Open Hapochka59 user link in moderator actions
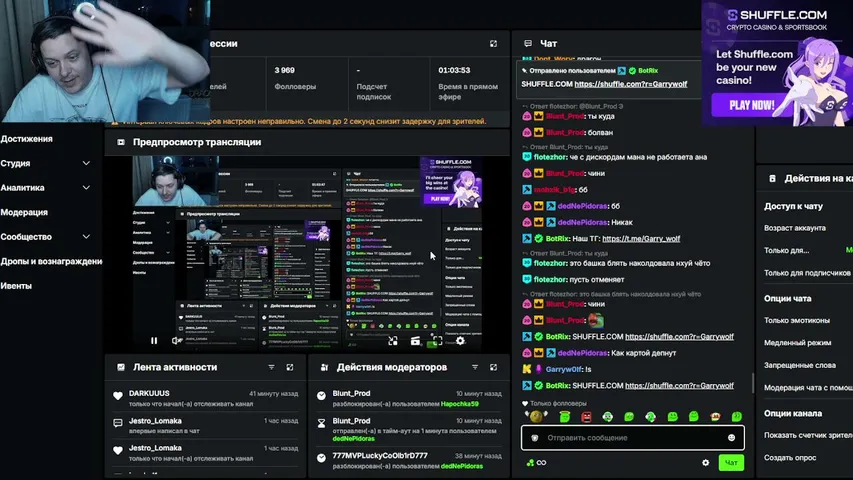Screen dimensions: 853x480 [x=460, y=404]
